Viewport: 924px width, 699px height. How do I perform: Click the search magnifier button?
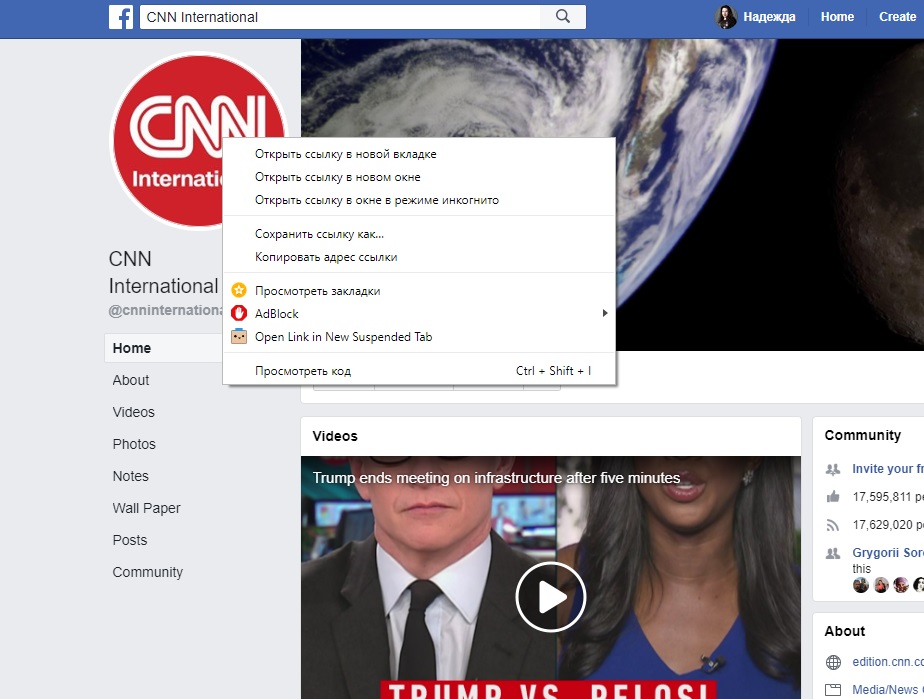click(x=563, y=17)
